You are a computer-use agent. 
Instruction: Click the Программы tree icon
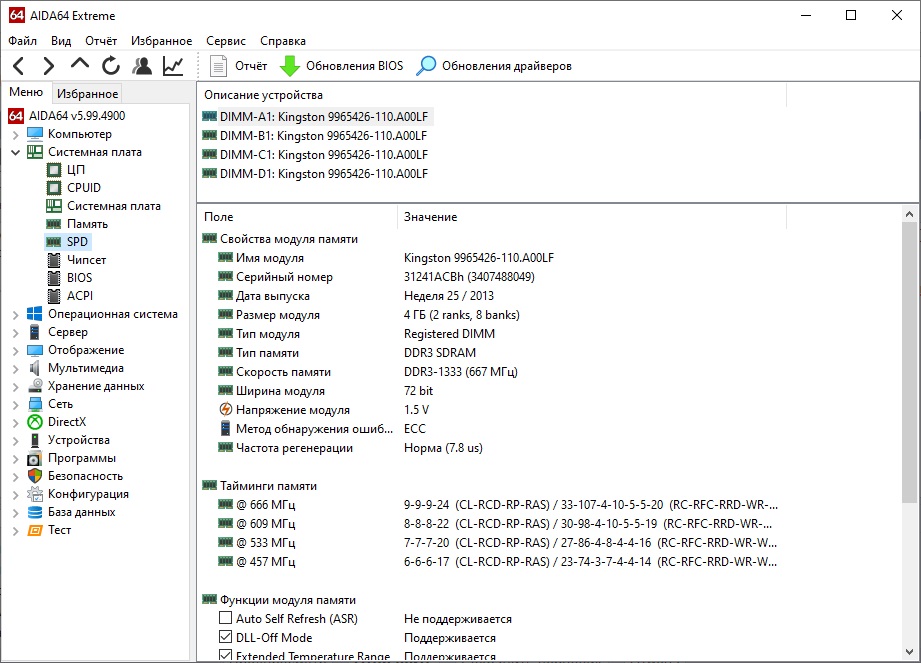click(x=35, y=458)
